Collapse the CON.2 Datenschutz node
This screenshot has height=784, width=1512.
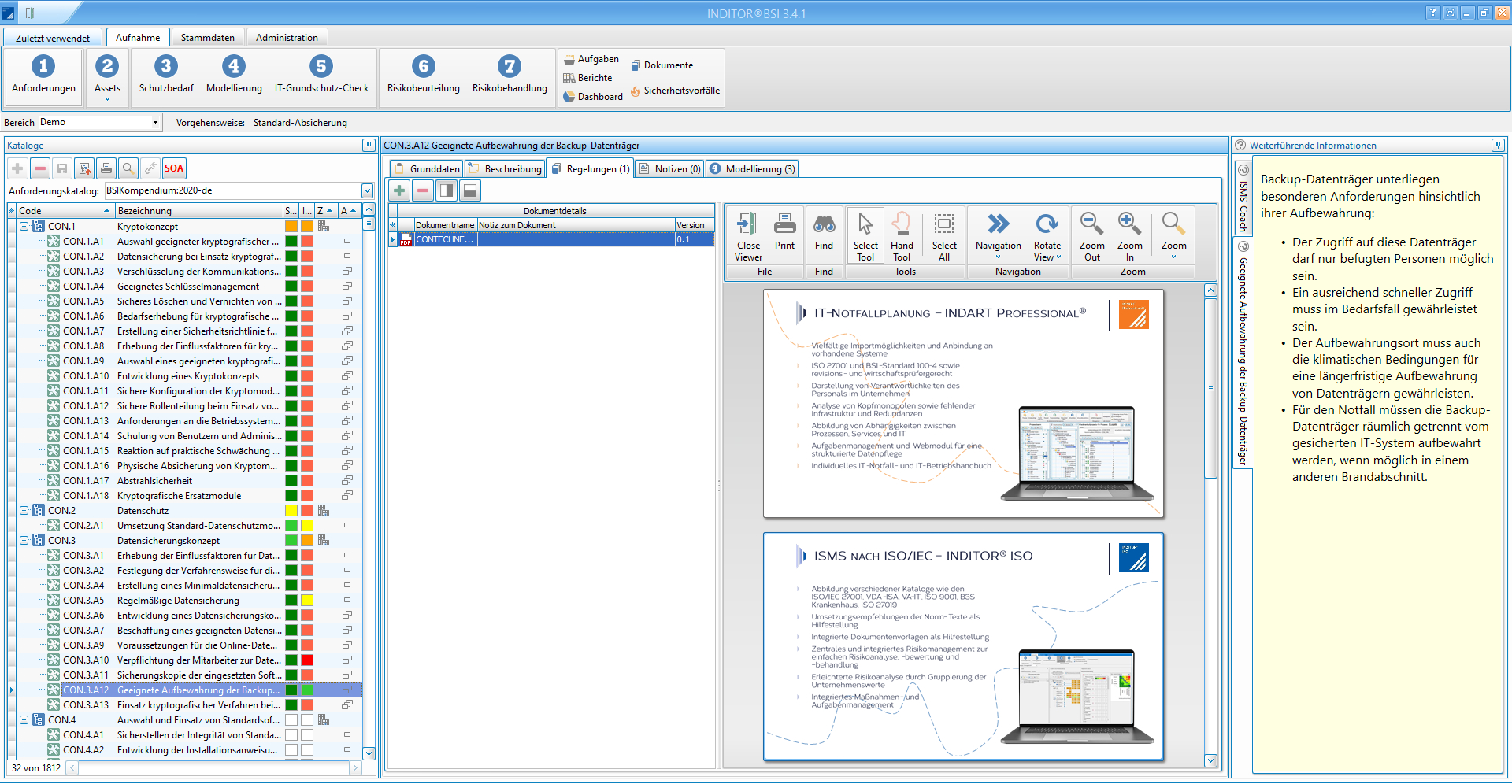tap(24, 511)
